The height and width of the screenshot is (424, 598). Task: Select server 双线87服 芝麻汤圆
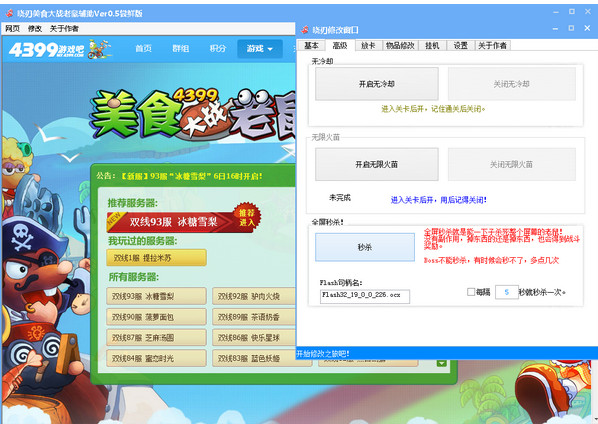pos(156,337)
